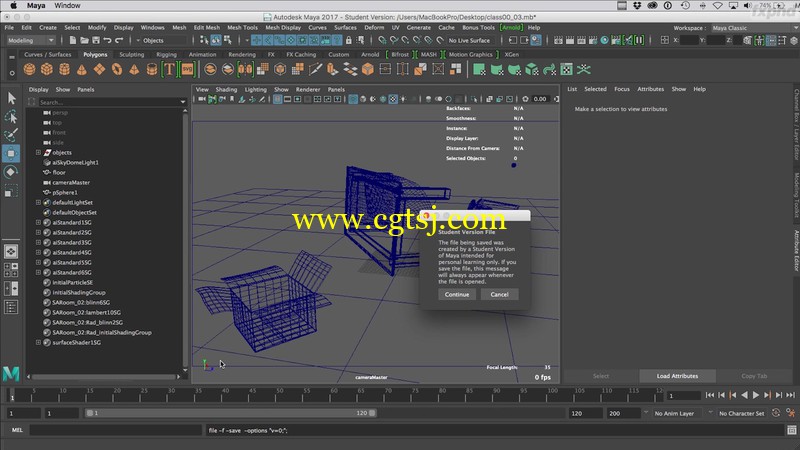The image size is (800, 450).
Task: Create a polygon sphere from the shelf
Action: tap(30, 69)
